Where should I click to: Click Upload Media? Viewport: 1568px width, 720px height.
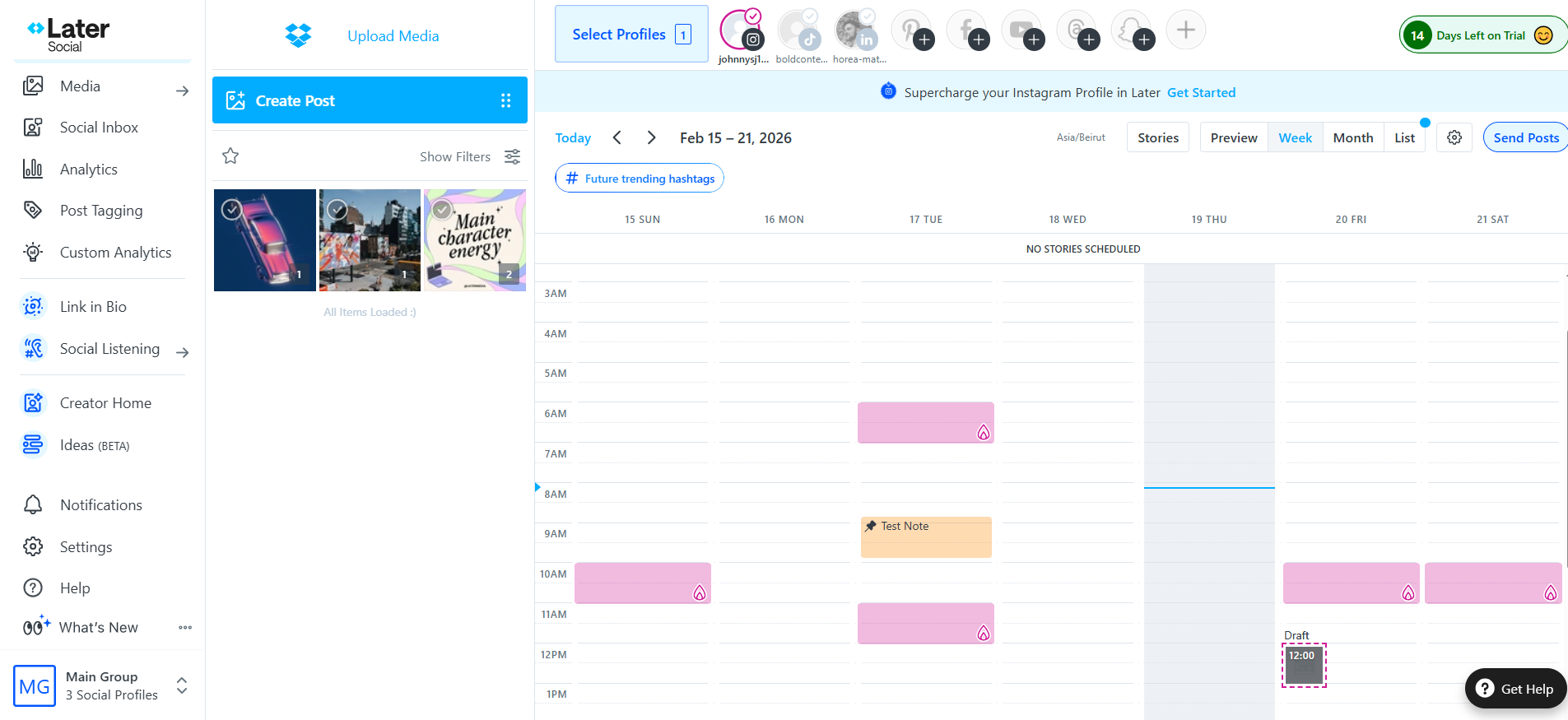point(393,36)
